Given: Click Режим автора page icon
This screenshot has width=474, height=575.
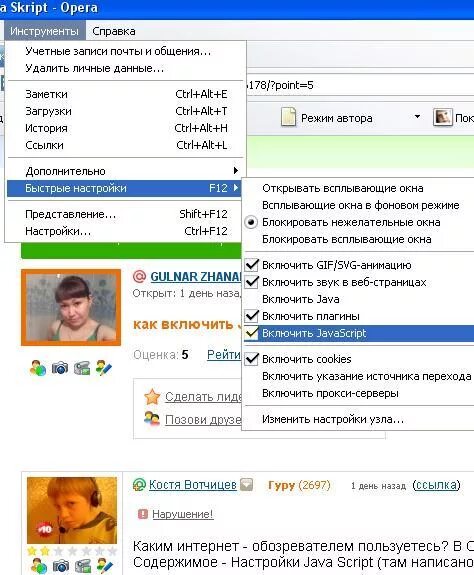Looking at the screenshot, I should tap(288, 117).
